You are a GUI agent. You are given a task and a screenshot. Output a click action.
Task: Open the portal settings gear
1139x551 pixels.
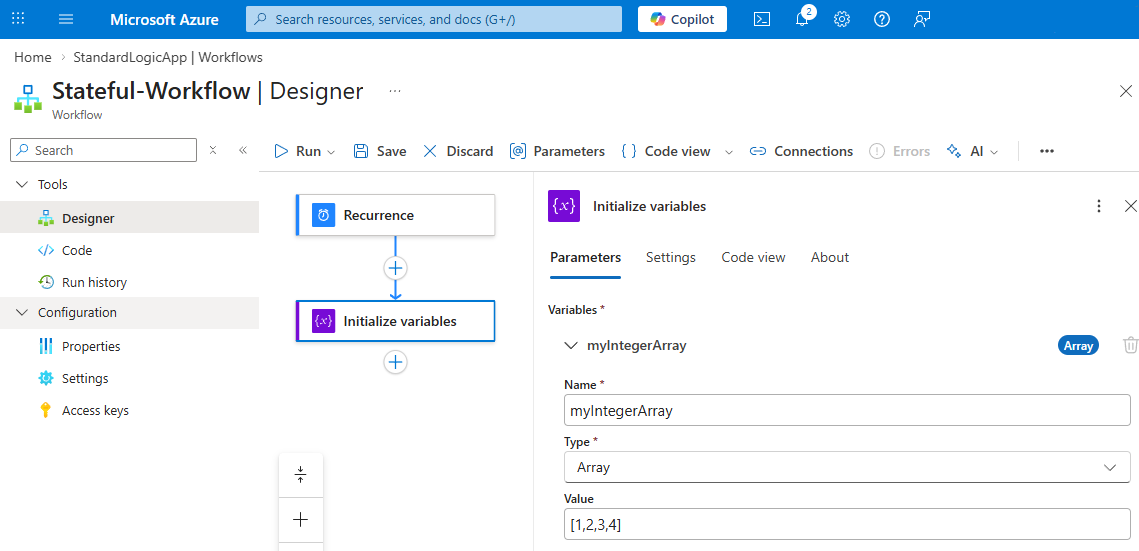click(x=842, y=20)
